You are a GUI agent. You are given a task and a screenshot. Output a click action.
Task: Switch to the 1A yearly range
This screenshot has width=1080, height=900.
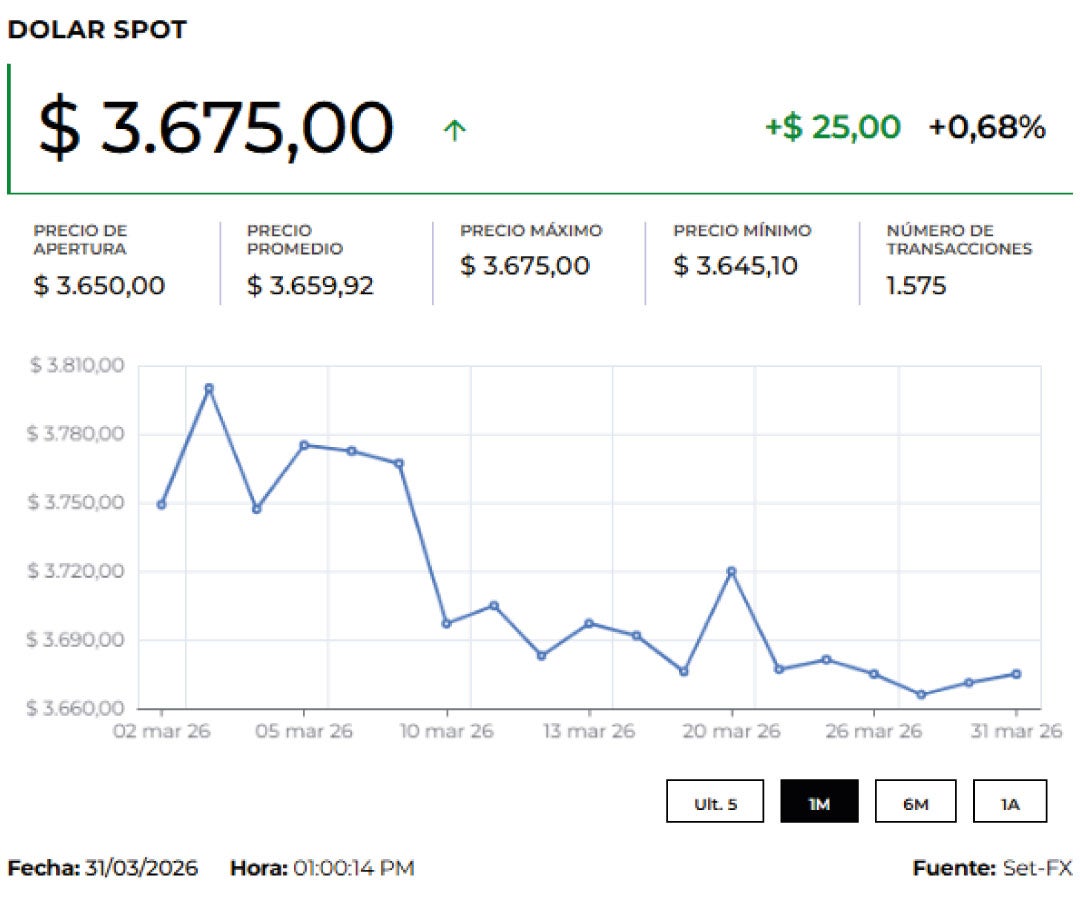[x=1009, y=802]
